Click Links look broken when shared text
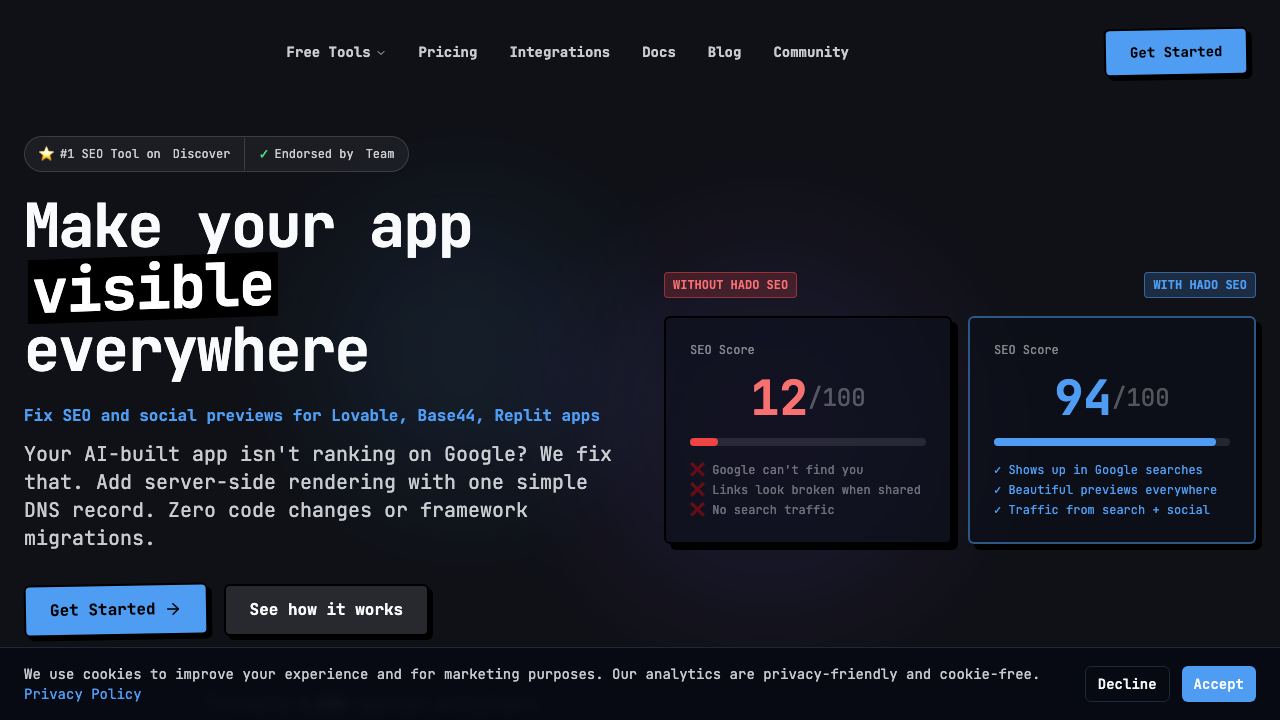This screenshot has height=720, width=1280. coord(816,490)
